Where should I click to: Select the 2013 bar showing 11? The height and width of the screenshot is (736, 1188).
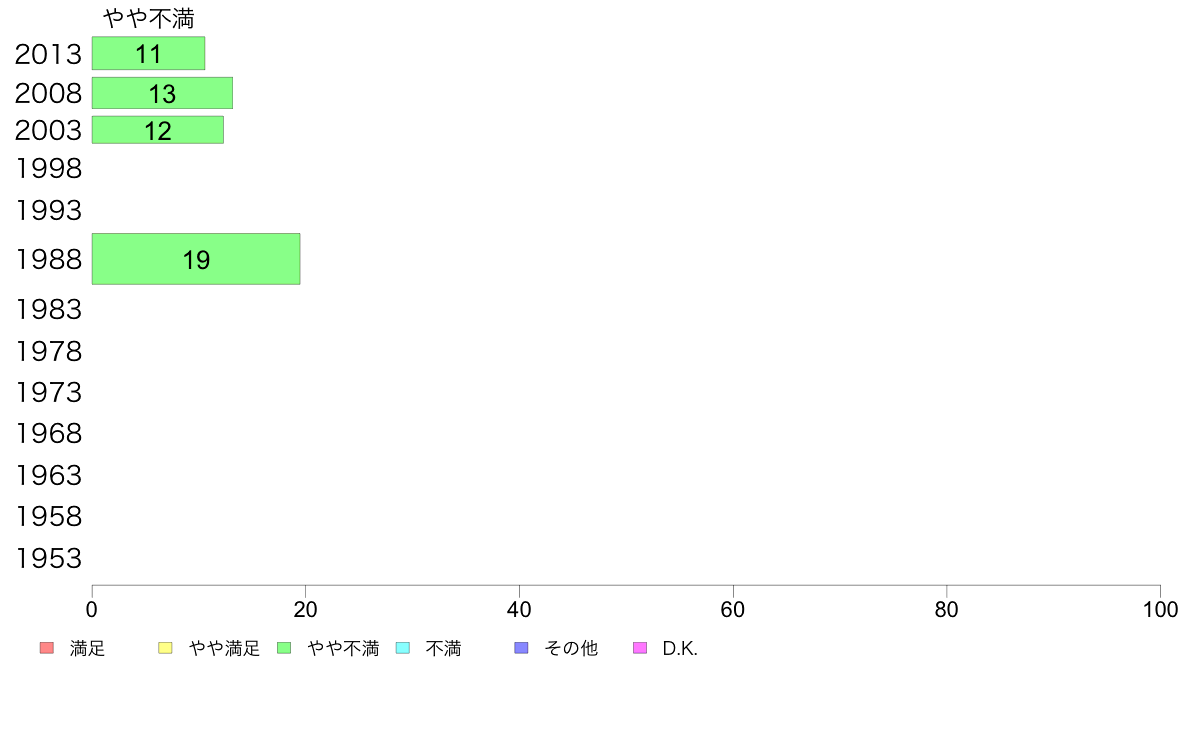click(x=148, y=53)
